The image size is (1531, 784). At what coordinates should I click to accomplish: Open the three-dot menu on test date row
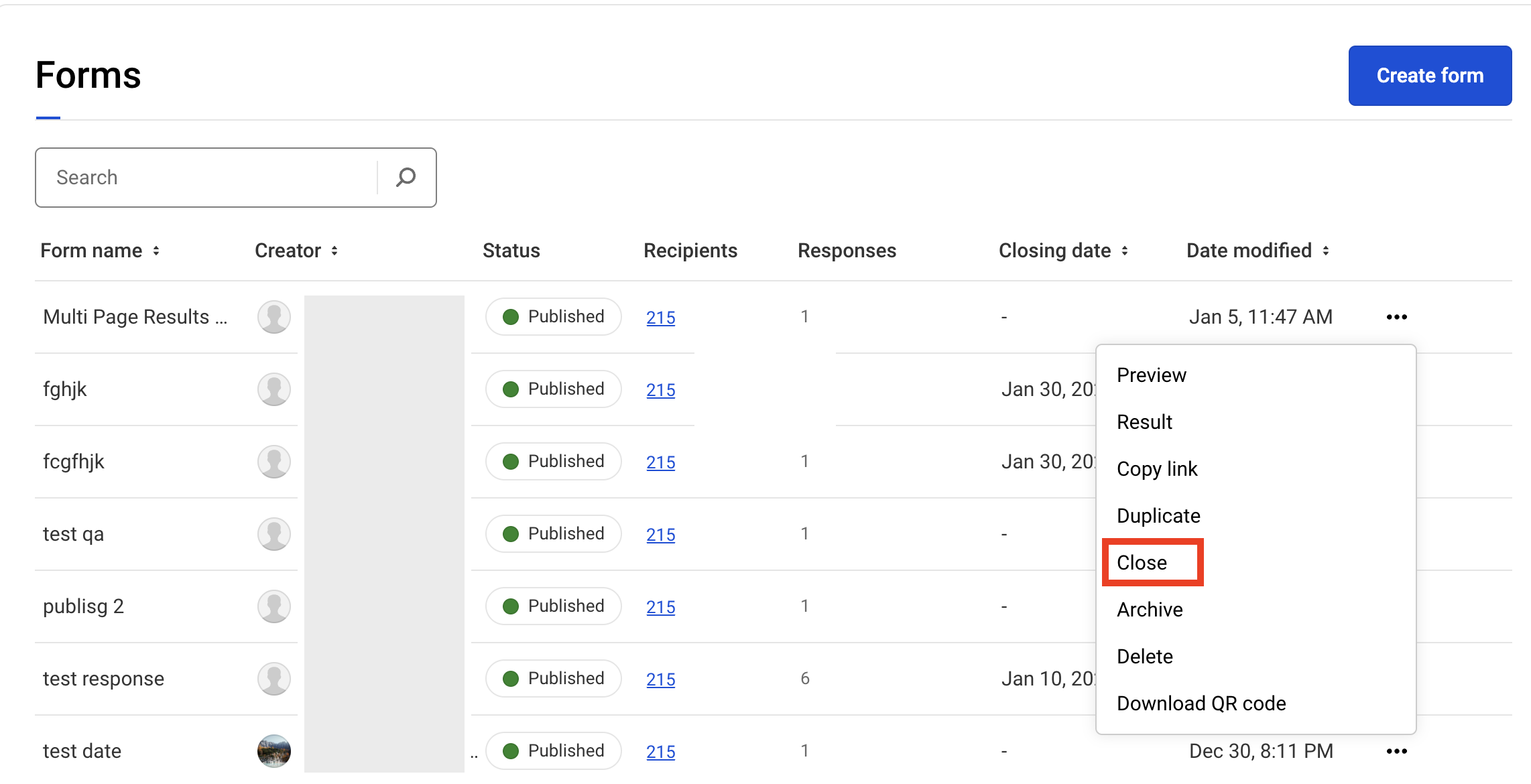click(x=1396, y=750)
